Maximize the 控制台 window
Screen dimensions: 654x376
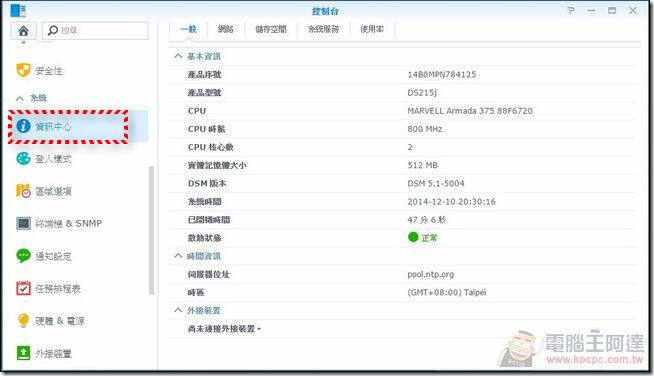(x=612, y=10)
